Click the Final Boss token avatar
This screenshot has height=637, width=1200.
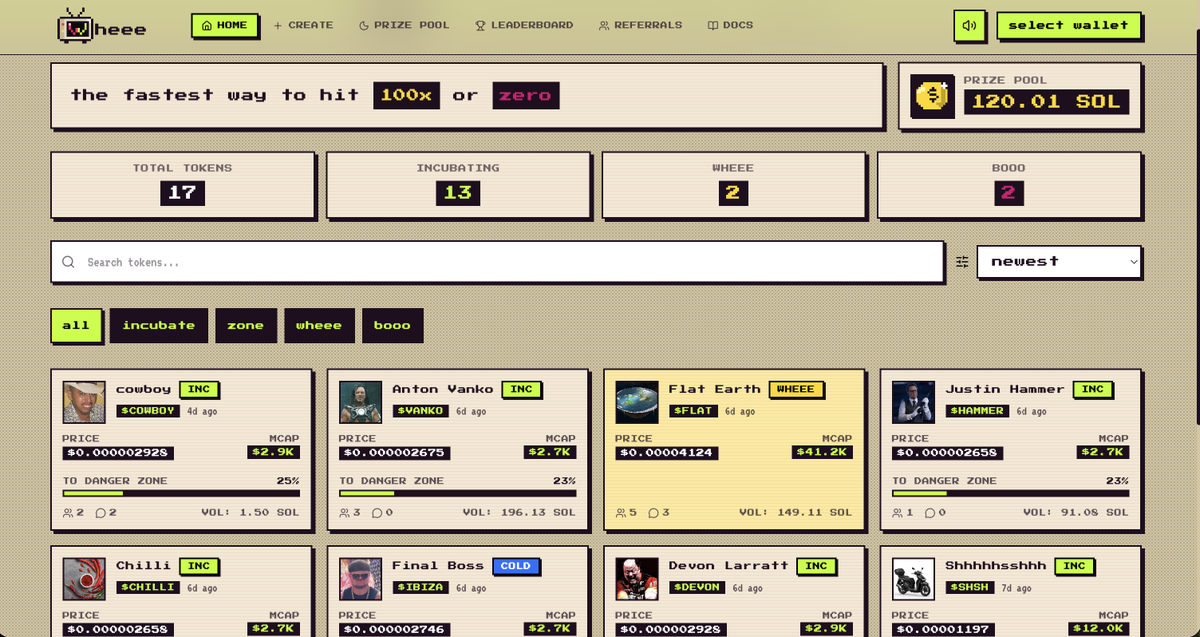coord(360,579)
